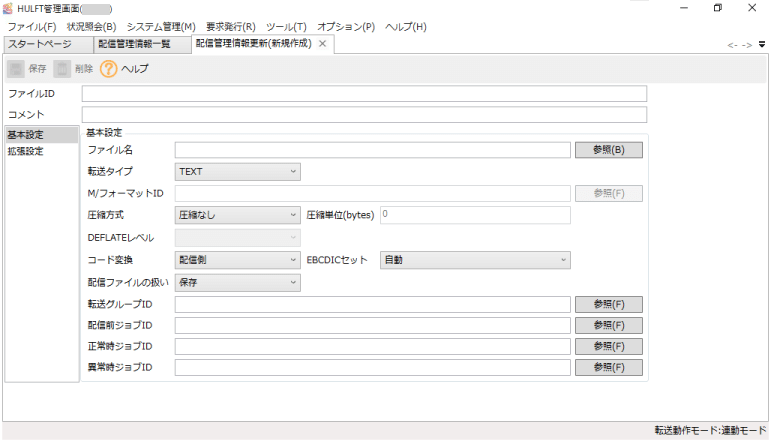The width and height of the screenshot is (771, 442).
Task: Switch to the スタートページ tab
Action: tap(48, 44)
